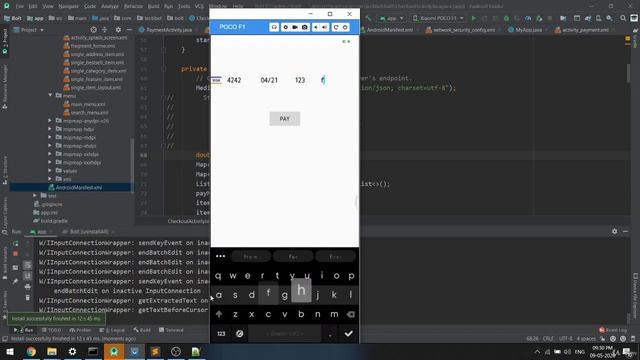
Task: Click the trash clear-all icon in Run console
Action: [27, 298]
